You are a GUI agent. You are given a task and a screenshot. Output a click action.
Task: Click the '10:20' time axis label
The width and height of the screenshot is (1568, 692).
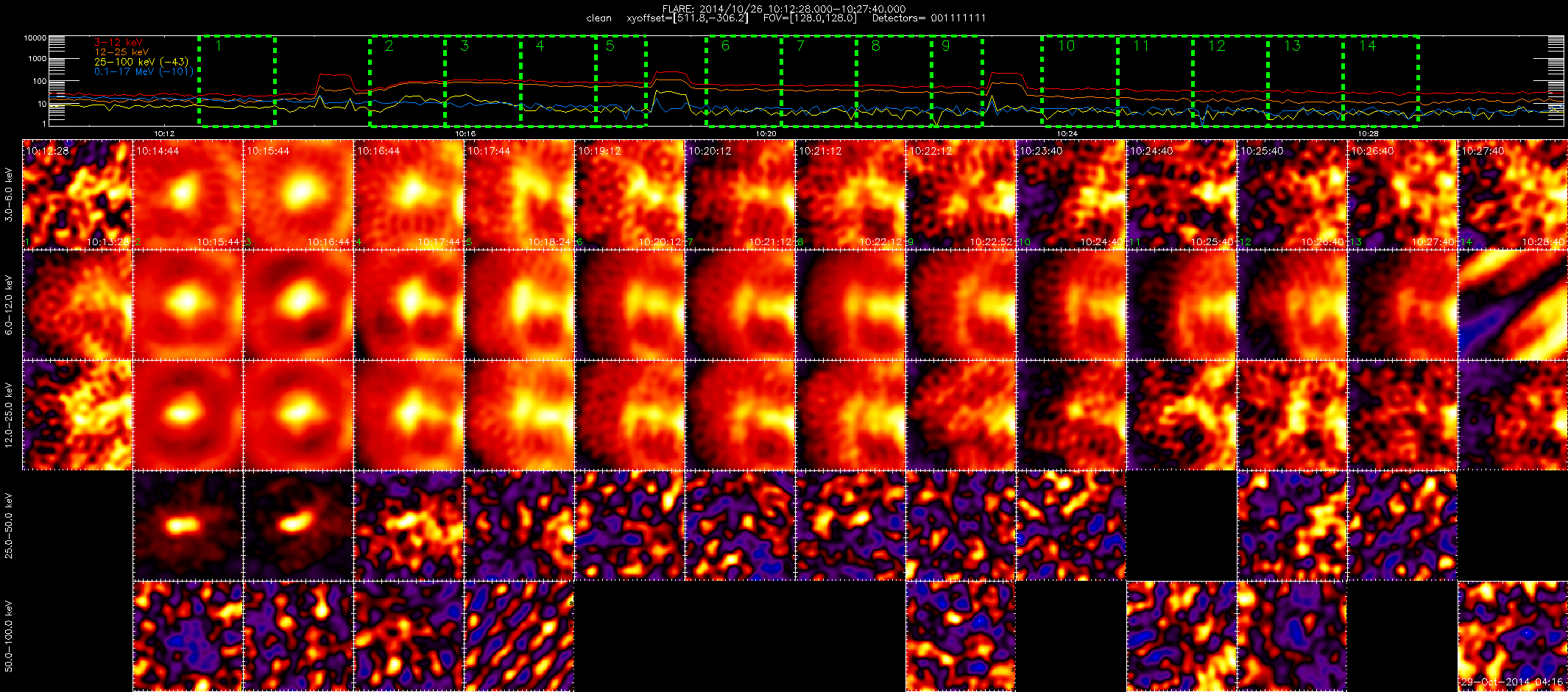coord(766,134)
